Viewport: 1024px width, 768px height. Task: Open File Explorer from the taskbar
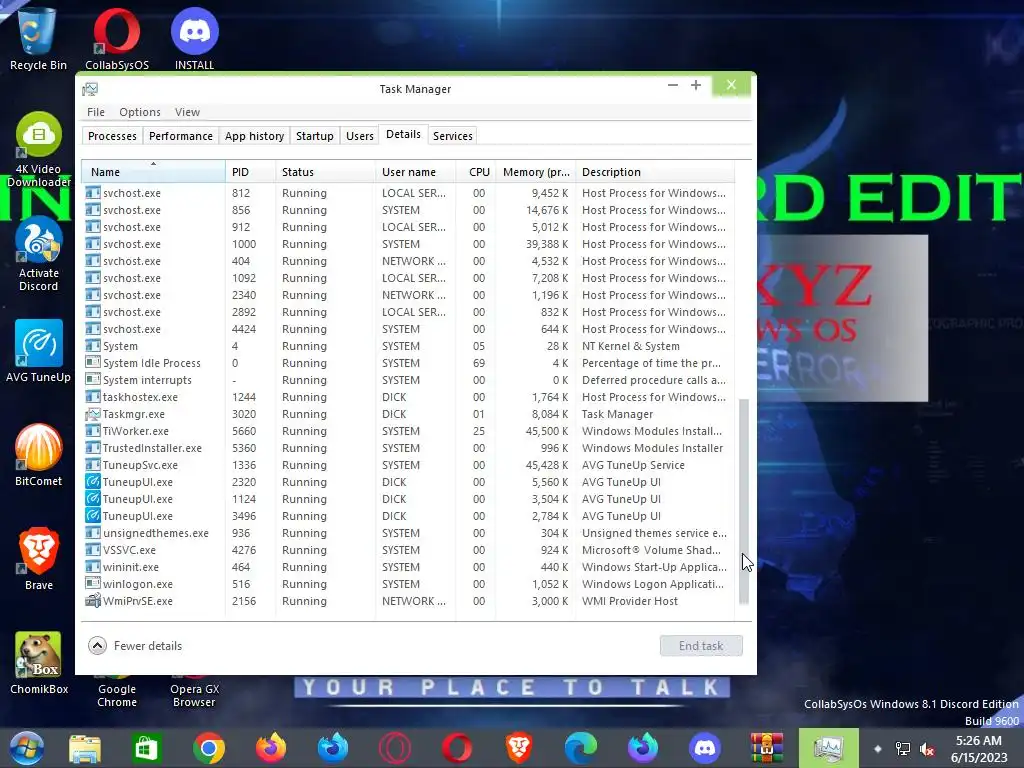[x=85, y=748]
